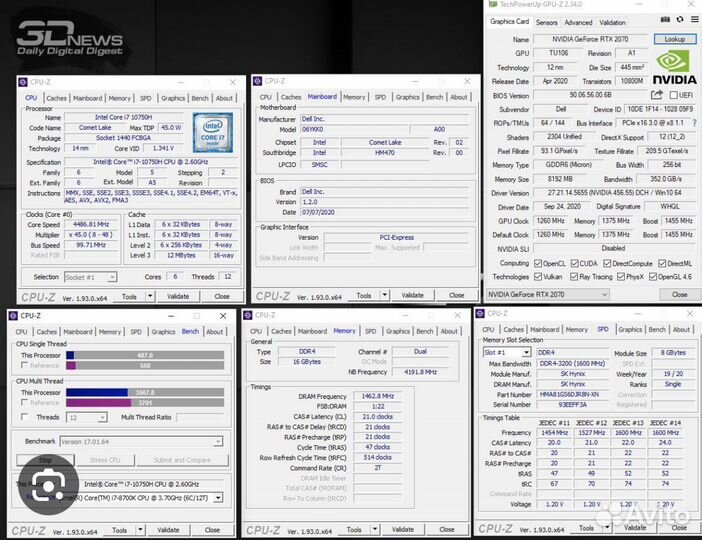
Task: Click the GPU-Z screenshot camera icon
Action: click(665, 19)
